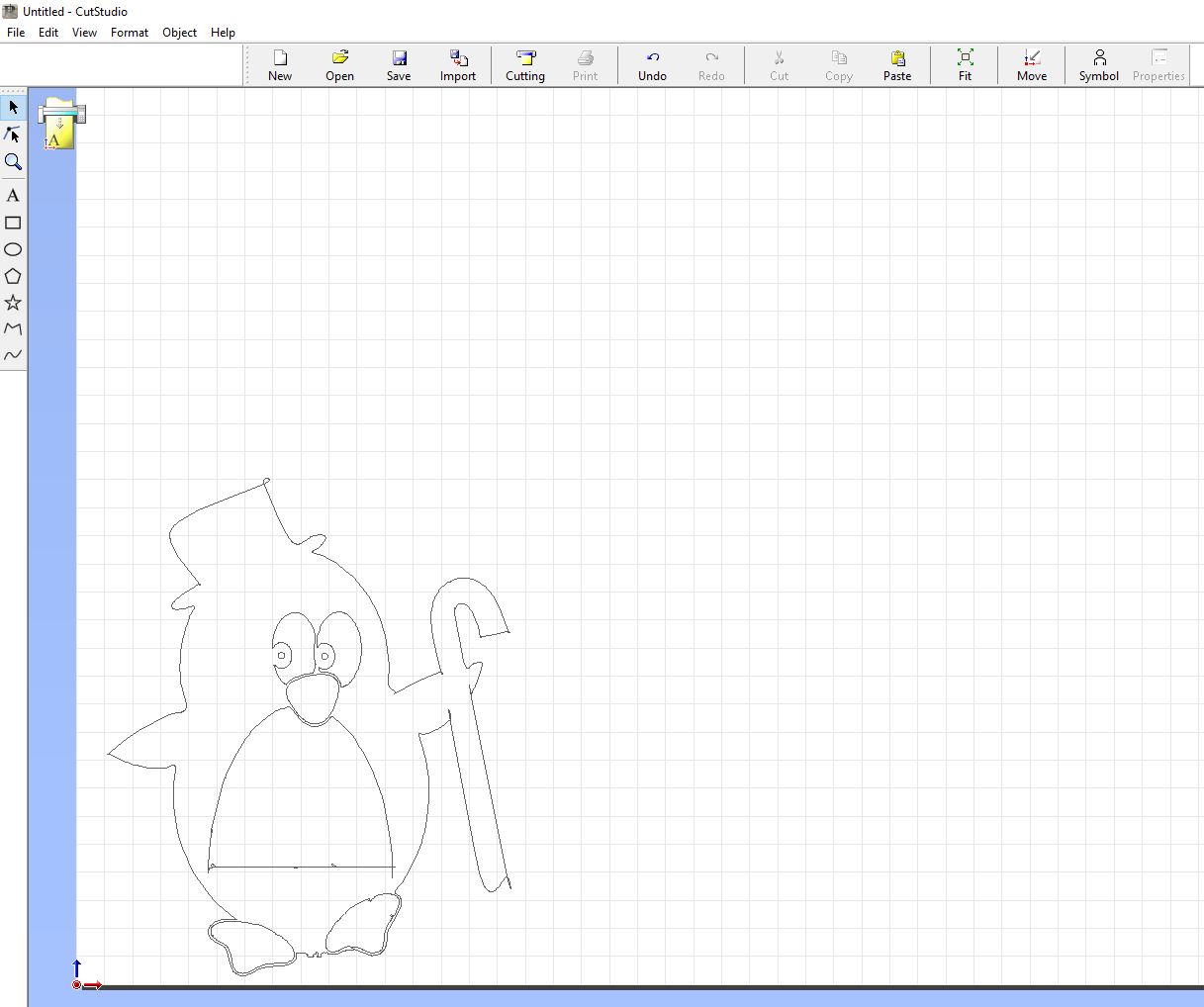Paste from clipboard with Paste
This screenshot has width=1204, height=1007.
pos(897,65)
